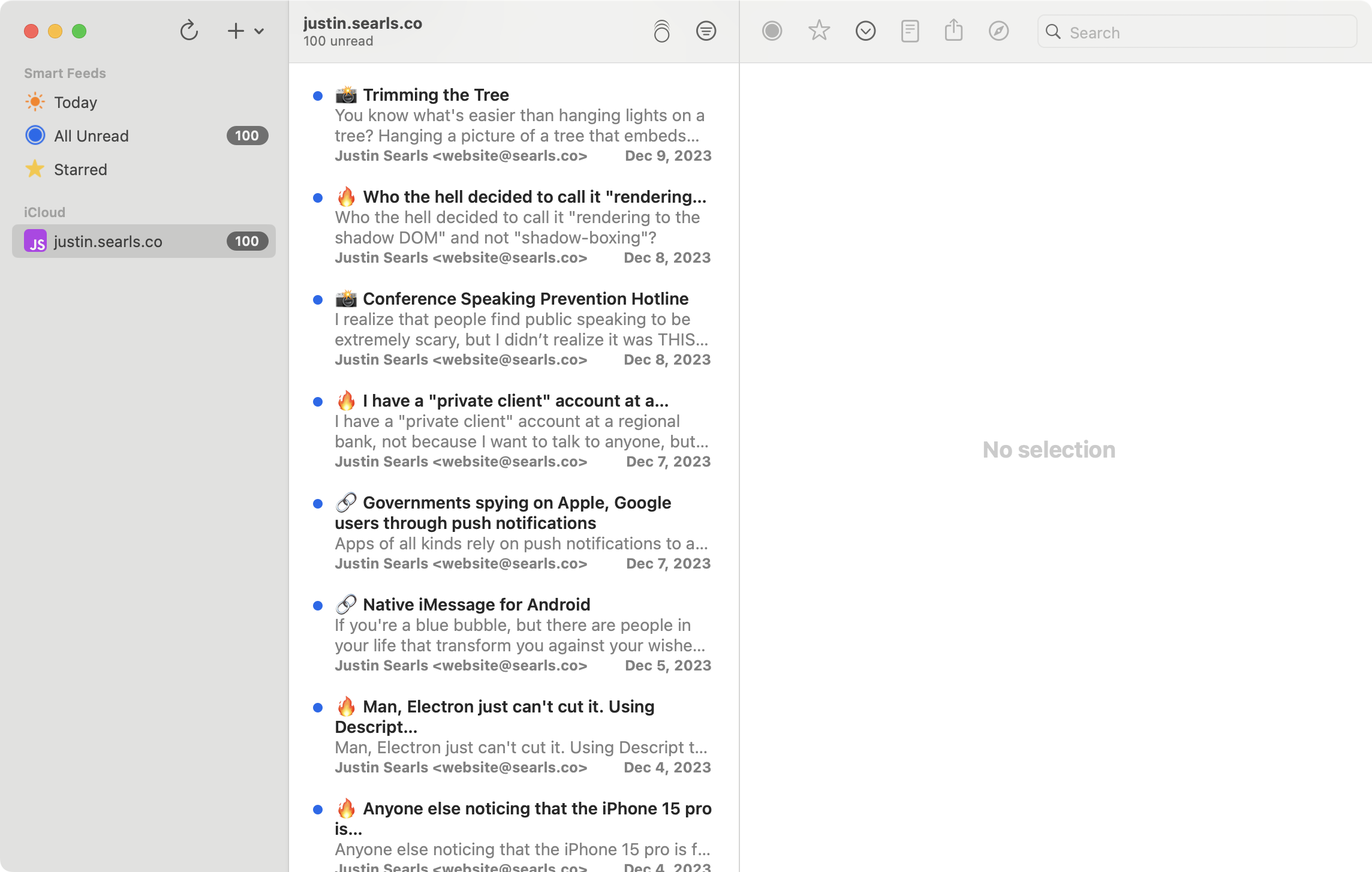This screenshot has height=872, width=1372.
Task: Add a new feed with the plus button
Action: click(x=235, y=31)
